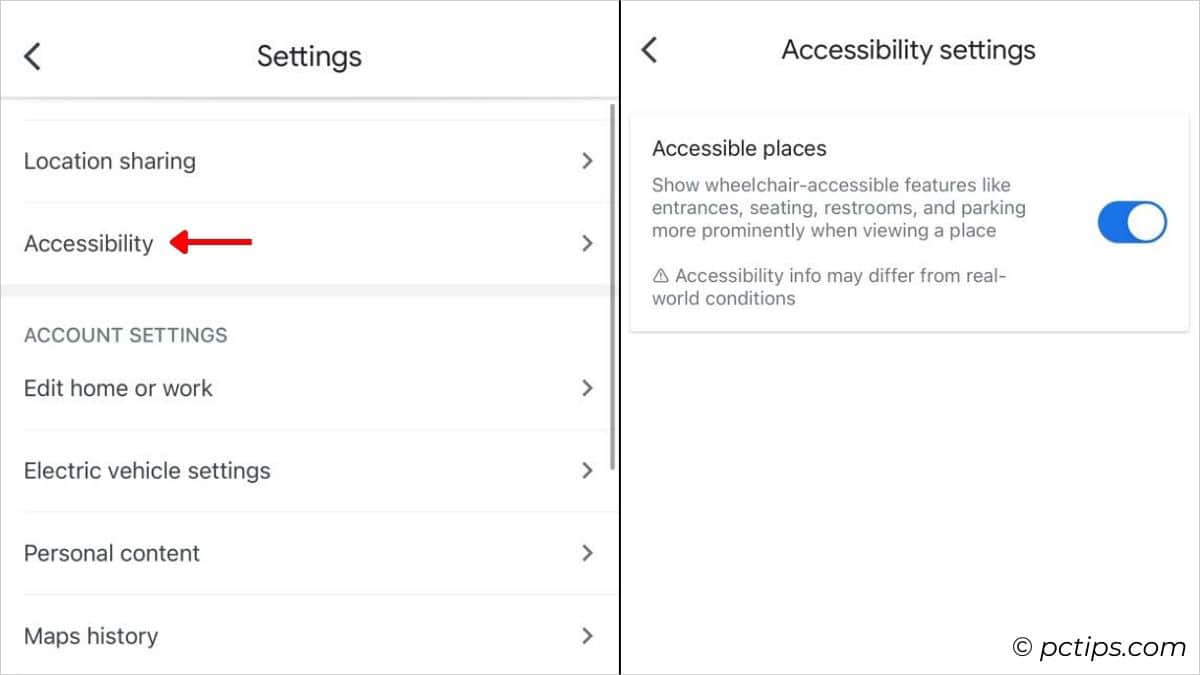The width and height of the screenshot is (1200, 675).
Task: Expand the Edit home or work chevron
Action: pyautogui.click(x=589, y=389)
